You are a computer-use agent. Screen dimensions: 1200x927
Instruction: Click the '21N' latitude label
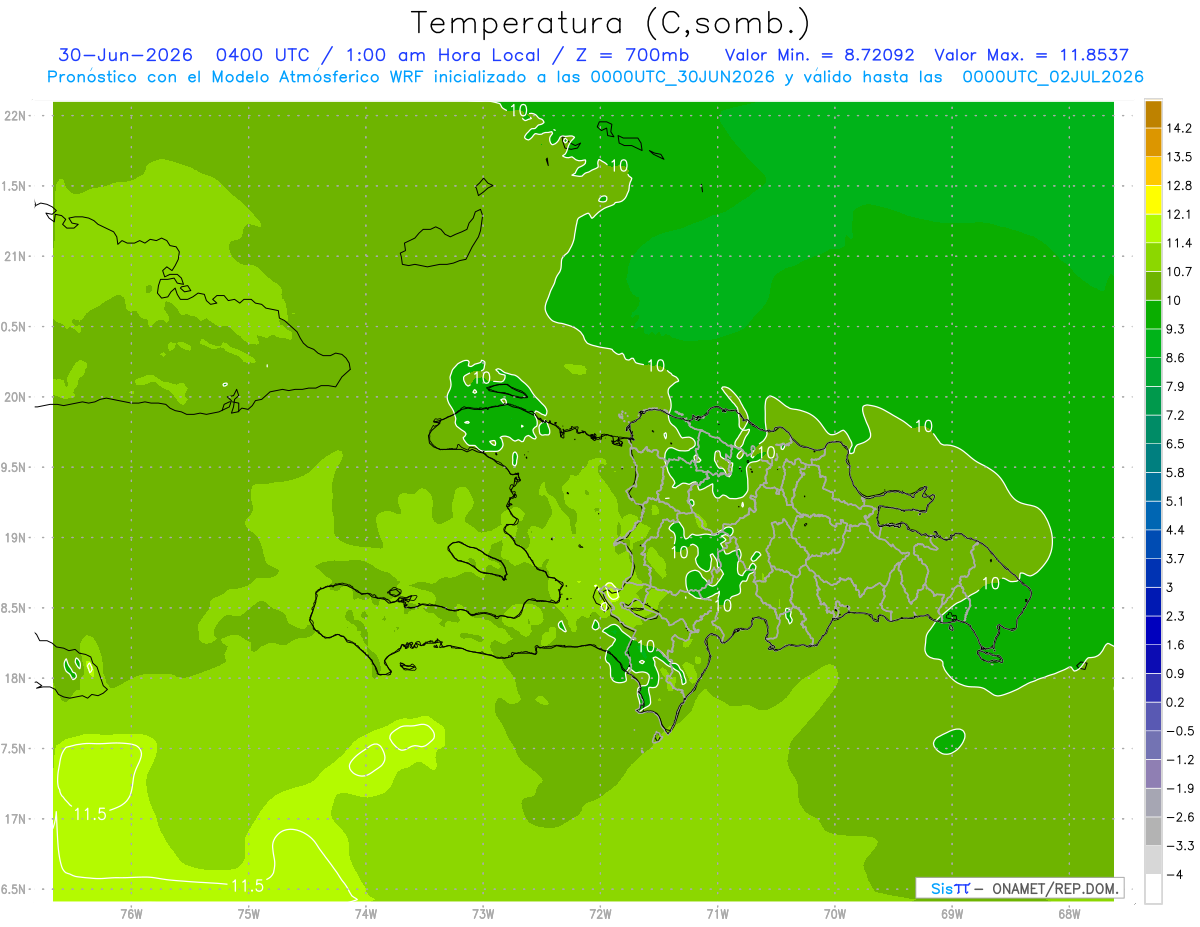coord(15,256)
